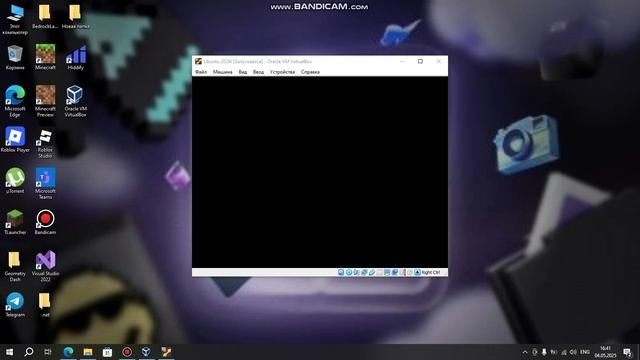
Task: Select the Microsoft Teams desktop shortcut
Action: pyautogui.click(x=45, y=184)
